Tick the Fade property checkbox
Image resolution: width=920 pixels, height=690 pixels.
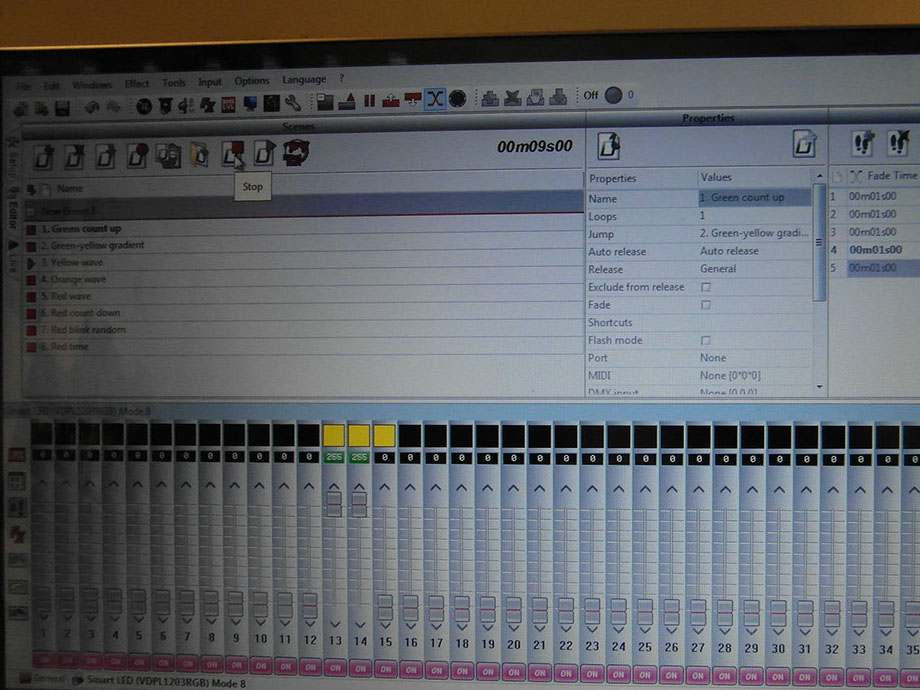click(706, 305)
